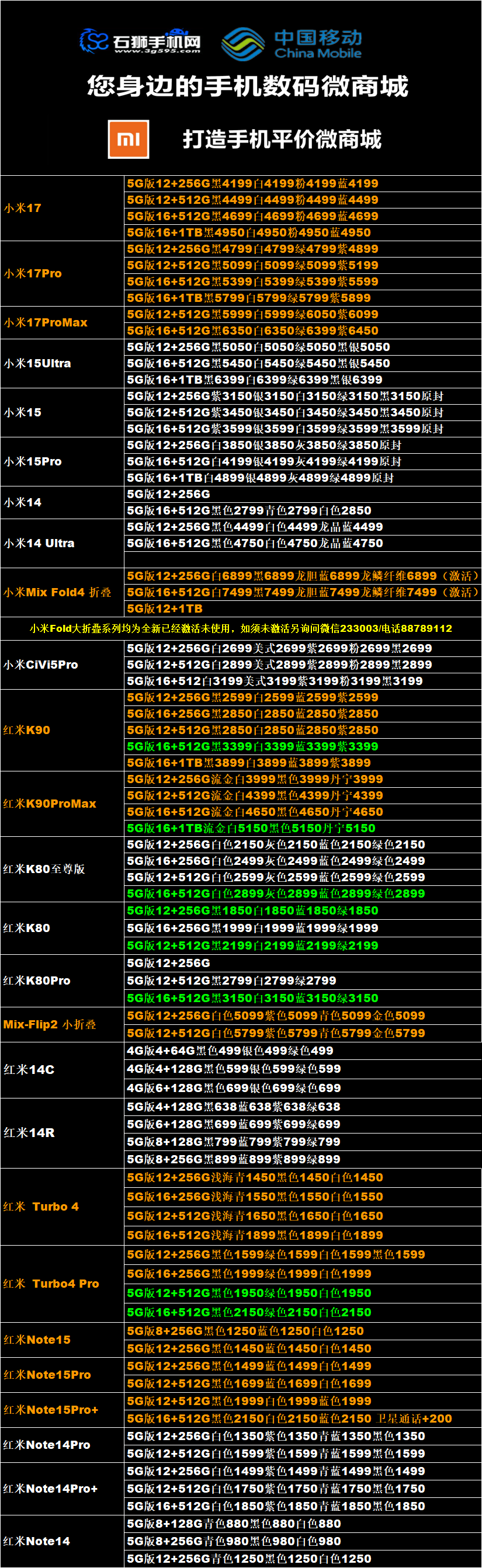Click the 红米K80至尊版 model name

[x=44, y=868]
